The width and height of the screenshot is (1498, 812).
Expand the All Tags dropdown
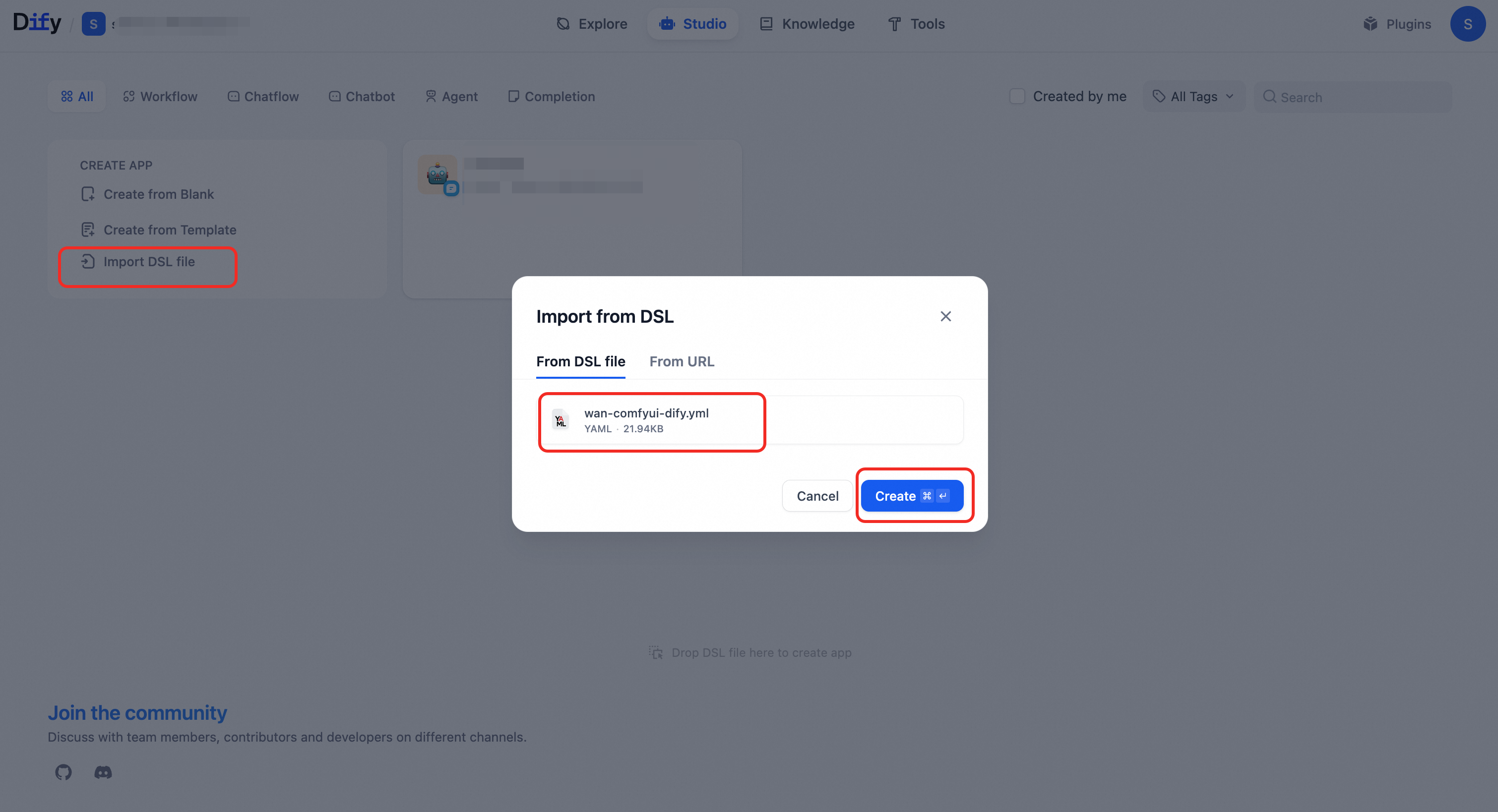(x=1193, y=97)
